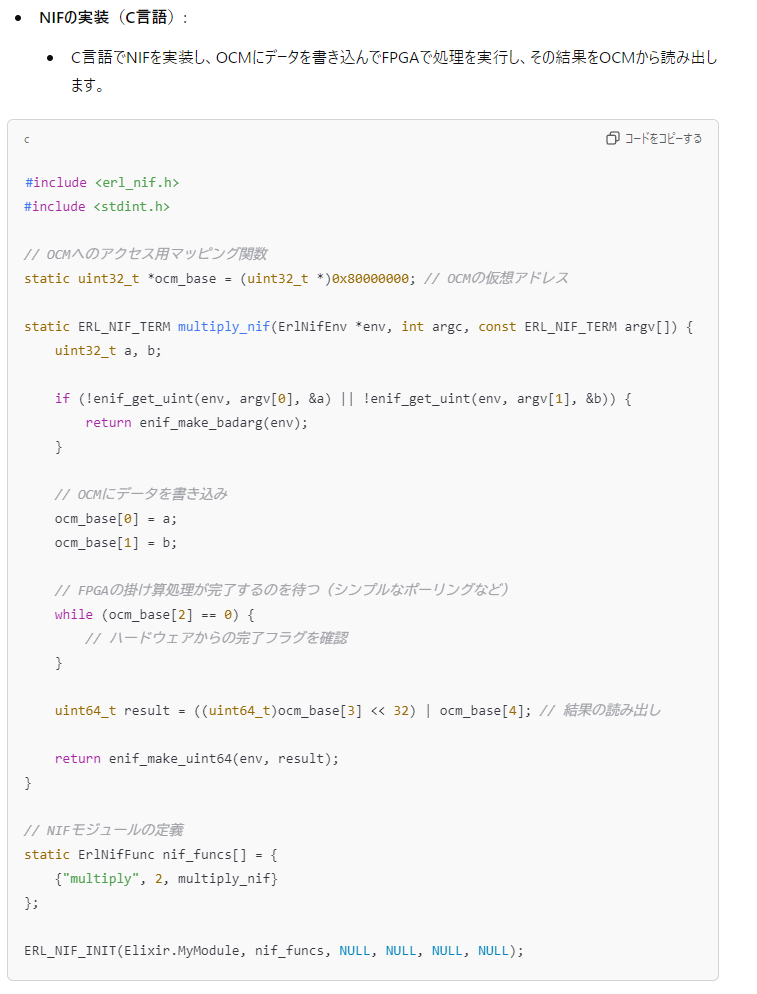The image size is (757, 994).
Task: Click the string "multiply" in nif_funcs
Action: click(100, 879)
